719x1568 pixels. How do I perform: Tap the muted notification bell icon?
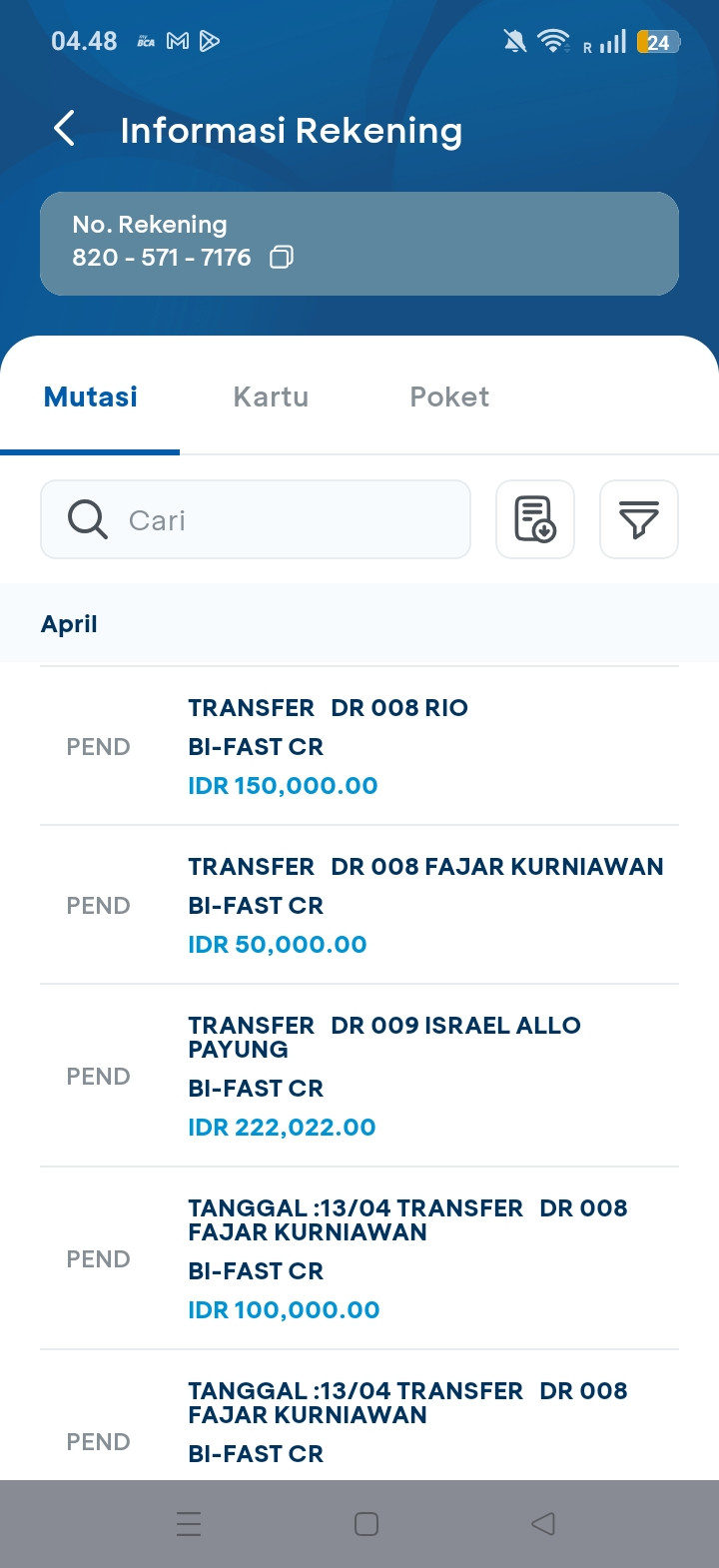pos(515,41)
